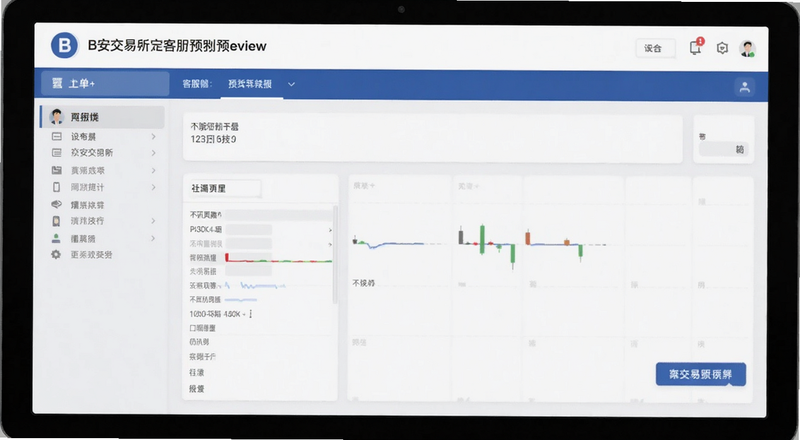
Task: Click the row with the red-green line chart
Action: [260, 258]
